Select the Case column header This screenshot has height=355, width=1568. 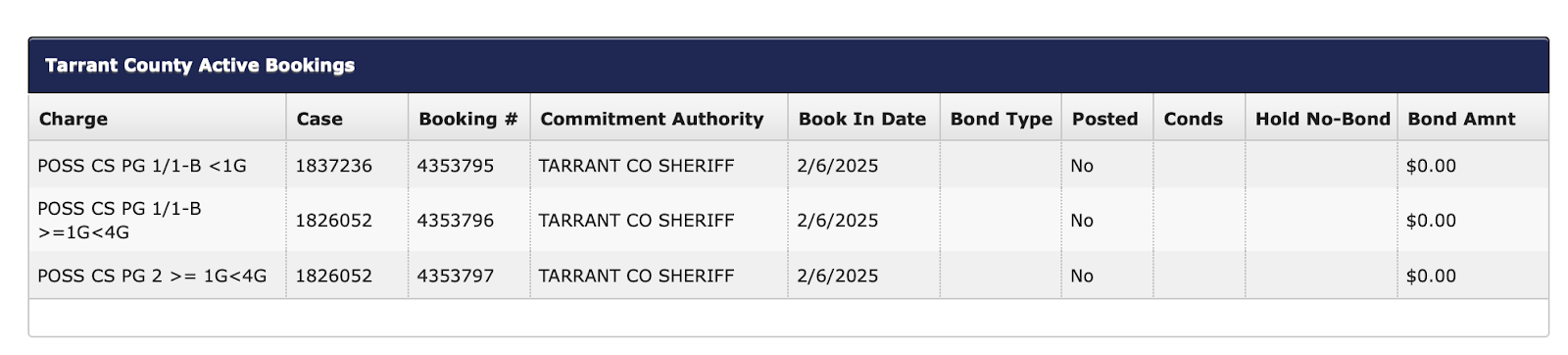click(319, 119)
